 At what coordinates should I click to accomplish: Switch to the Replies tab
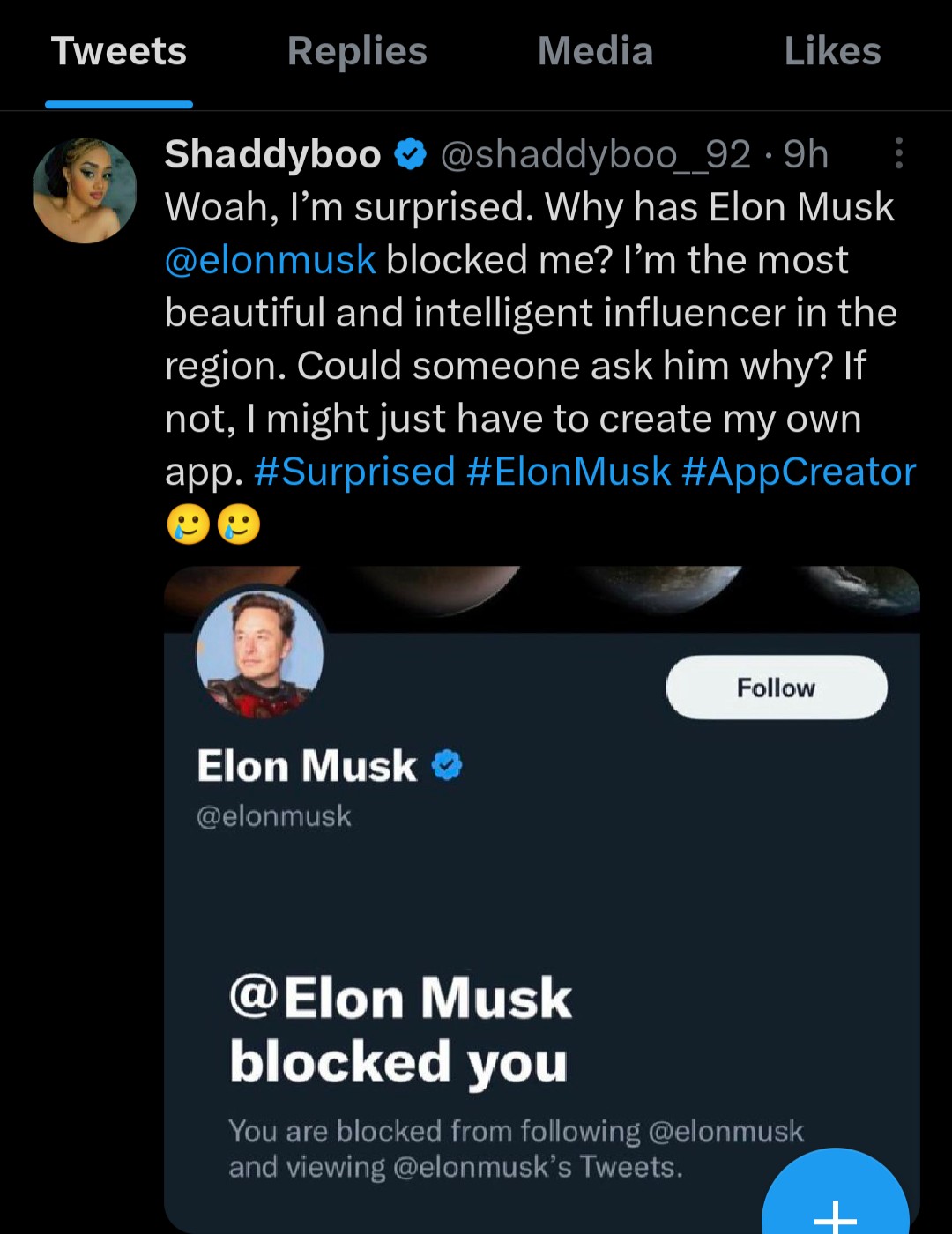(x=357, y=51)
